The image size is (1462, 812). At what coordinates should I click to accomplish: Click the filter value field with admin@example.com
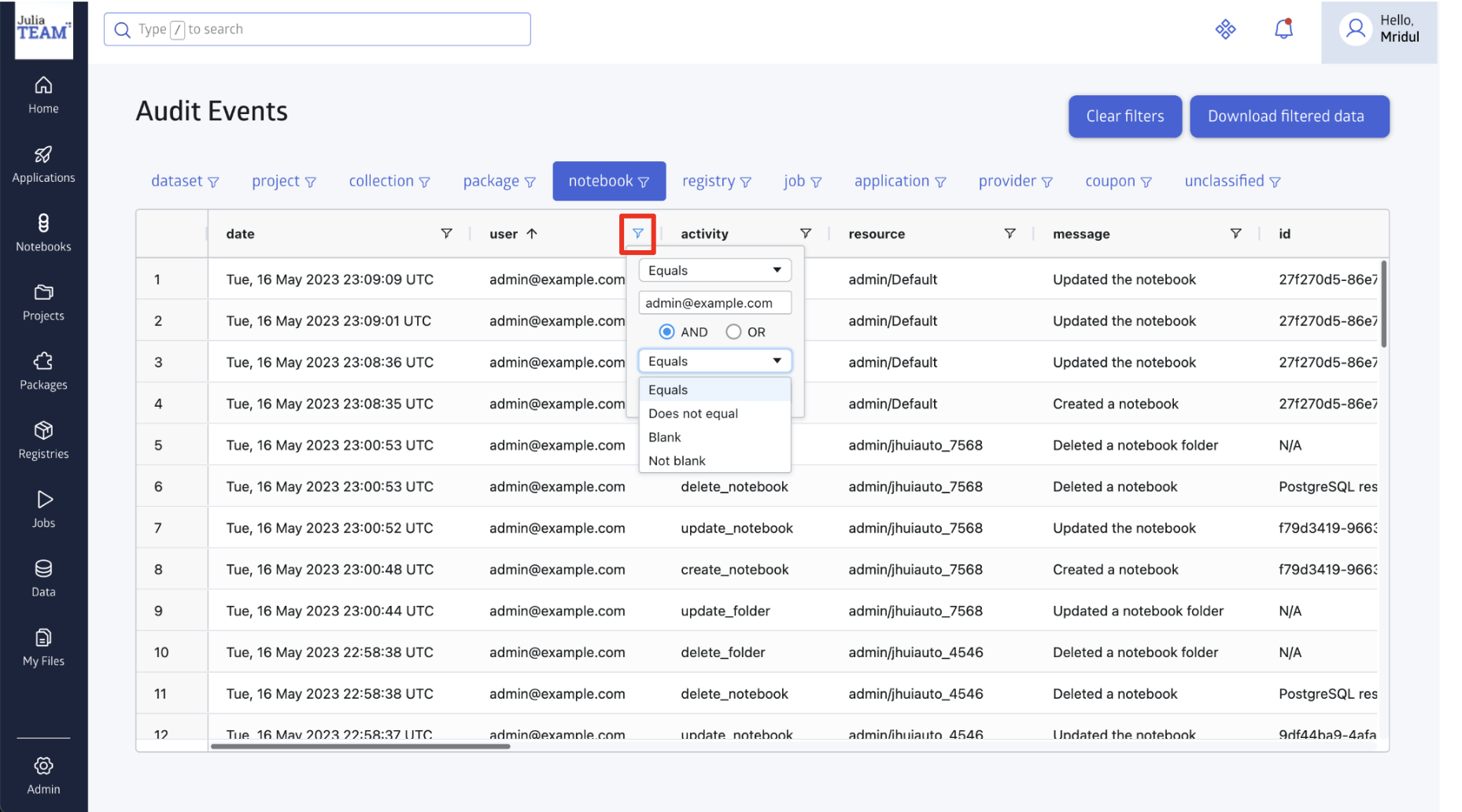tap(714, 303)
